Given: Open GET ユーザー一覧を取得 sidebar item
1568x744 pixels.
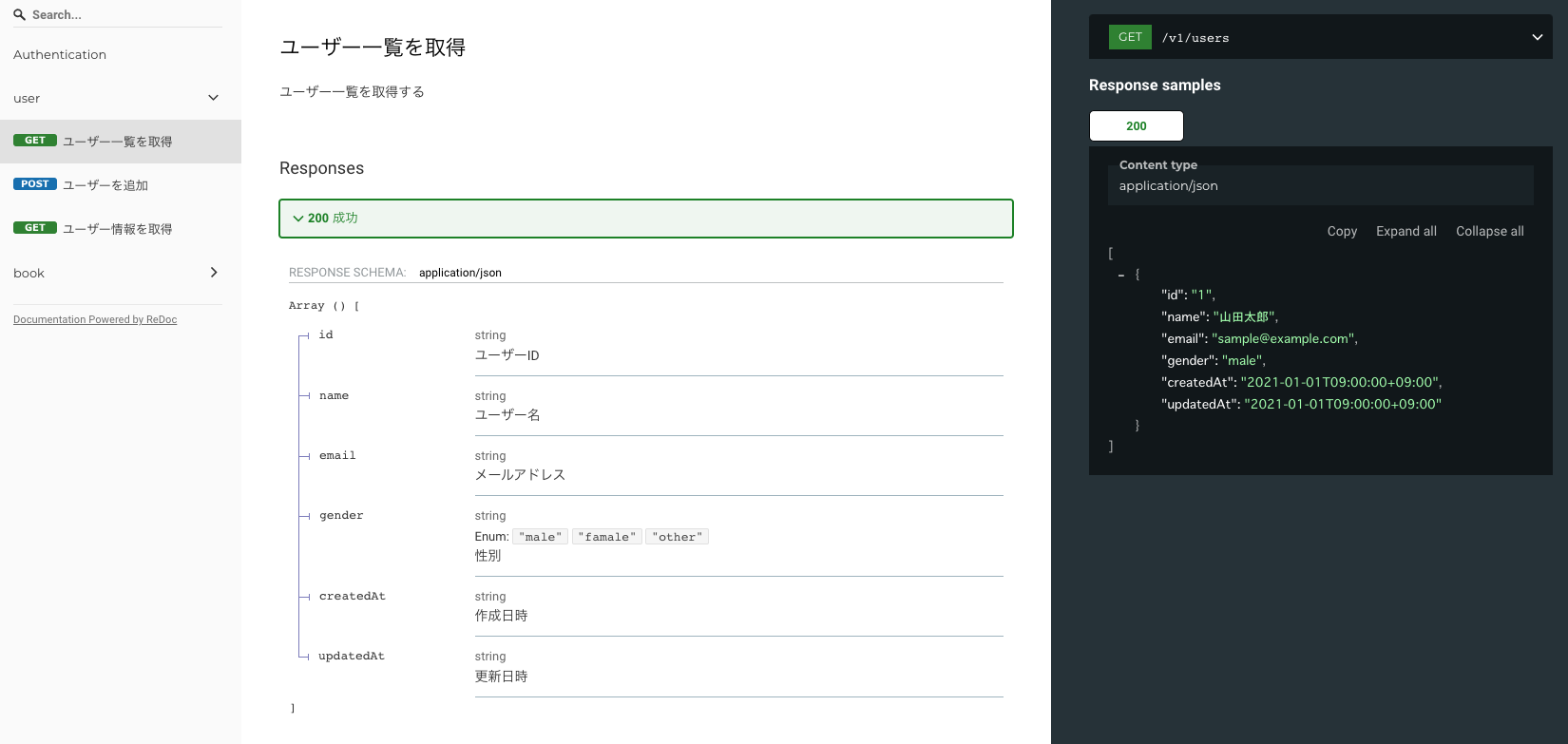Looking at the screenshot, I should 121,142.
